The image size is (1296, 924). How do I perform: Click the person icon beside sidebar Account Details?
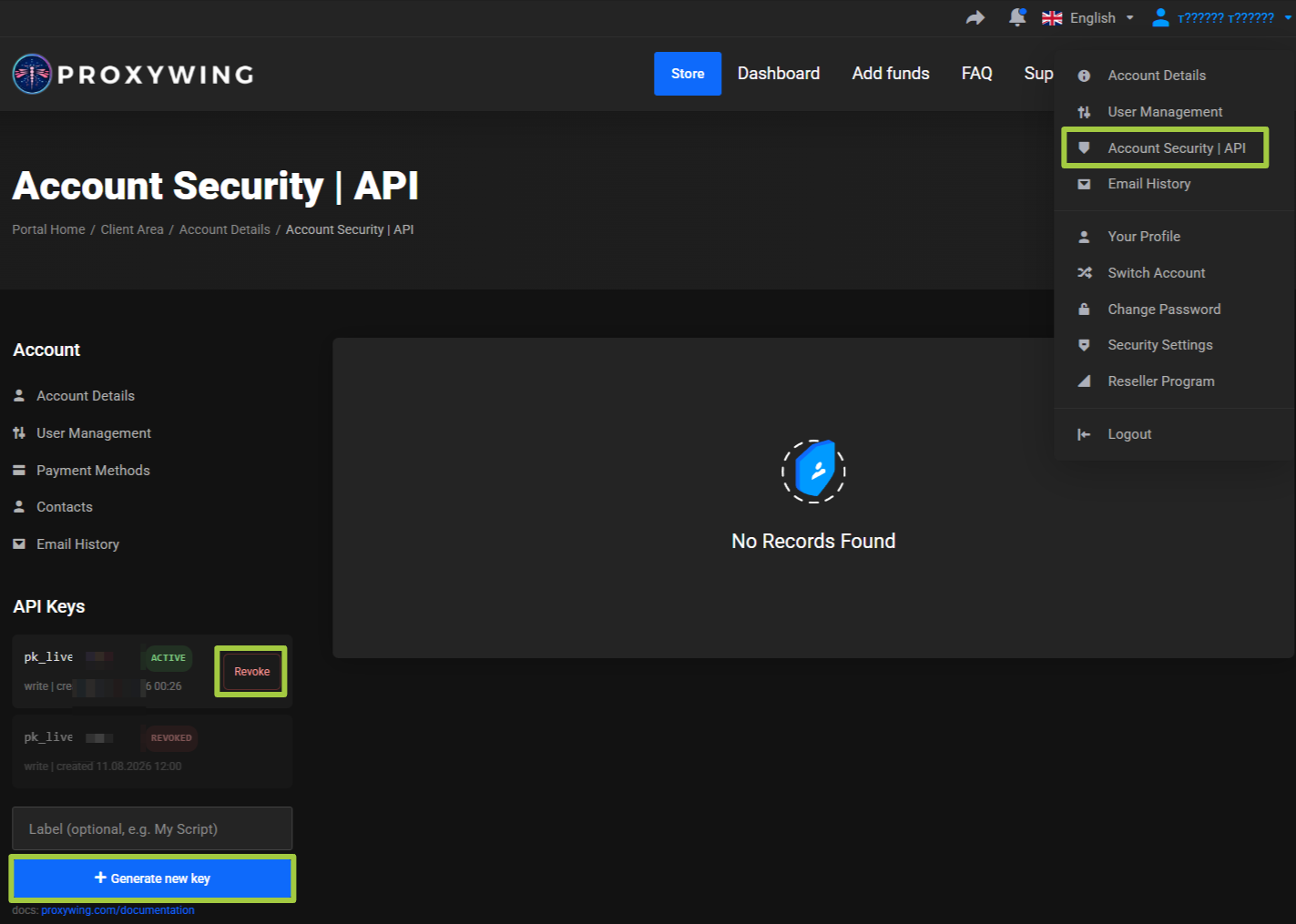click(x=19, y=396)
